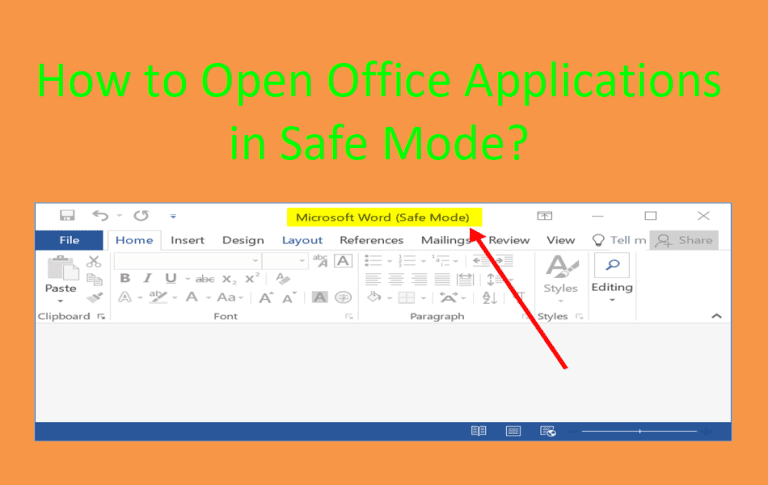This screenshot has height=485, width=768.
Task: Collapse the ribbon with the chevron
Action: [716, 316]
